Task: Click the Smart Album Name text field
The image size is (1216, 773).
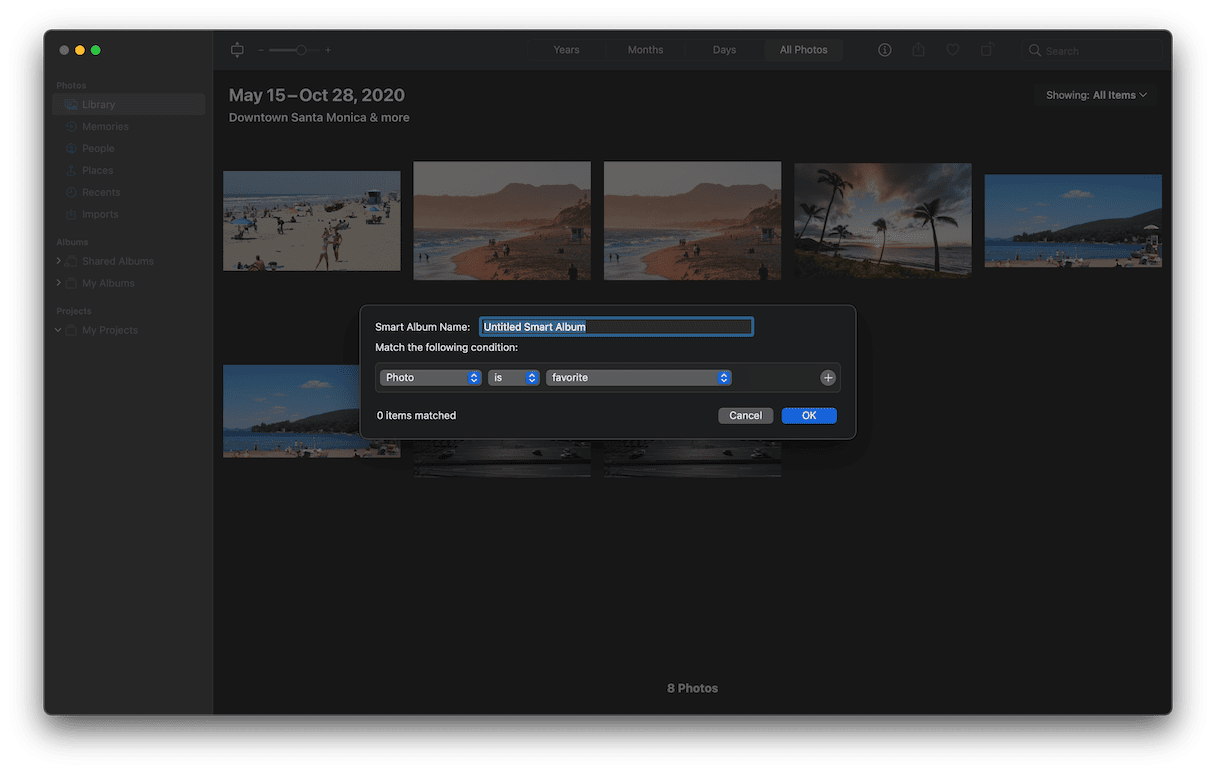Action: coord(616,327)
